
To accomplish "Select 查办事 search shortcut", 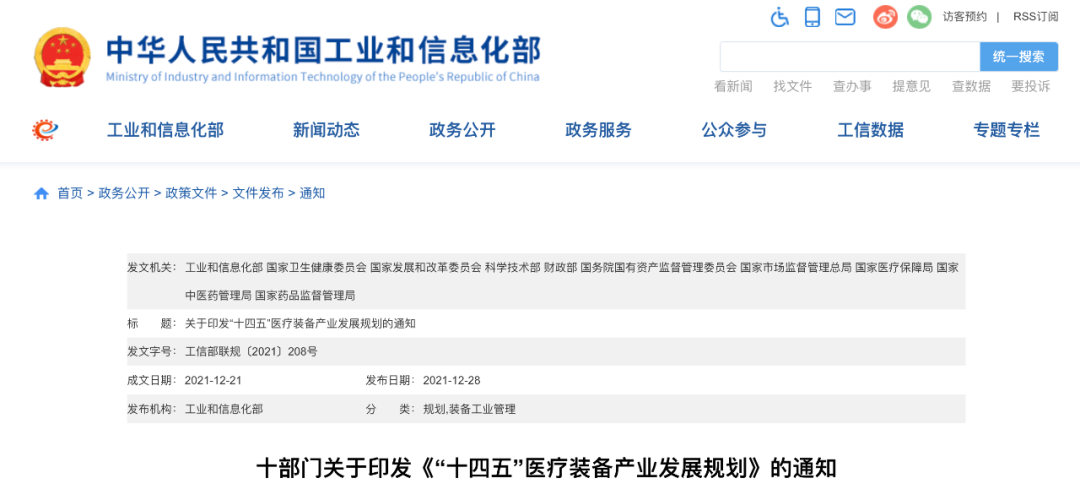I will coord(852,86).
